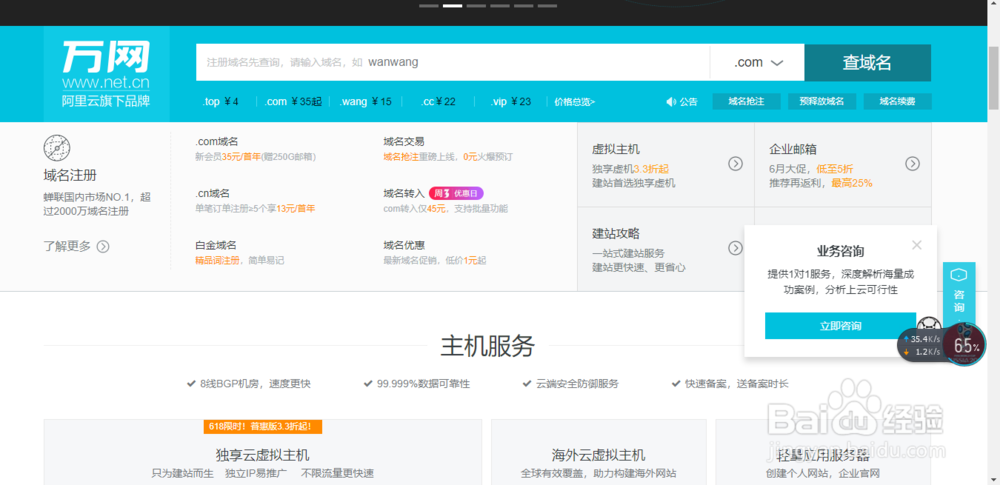Image resolution: width=1000 pixels, height=485 pixels.
Task: Click the speaker icon beside 公告
Action: point(671,102)
